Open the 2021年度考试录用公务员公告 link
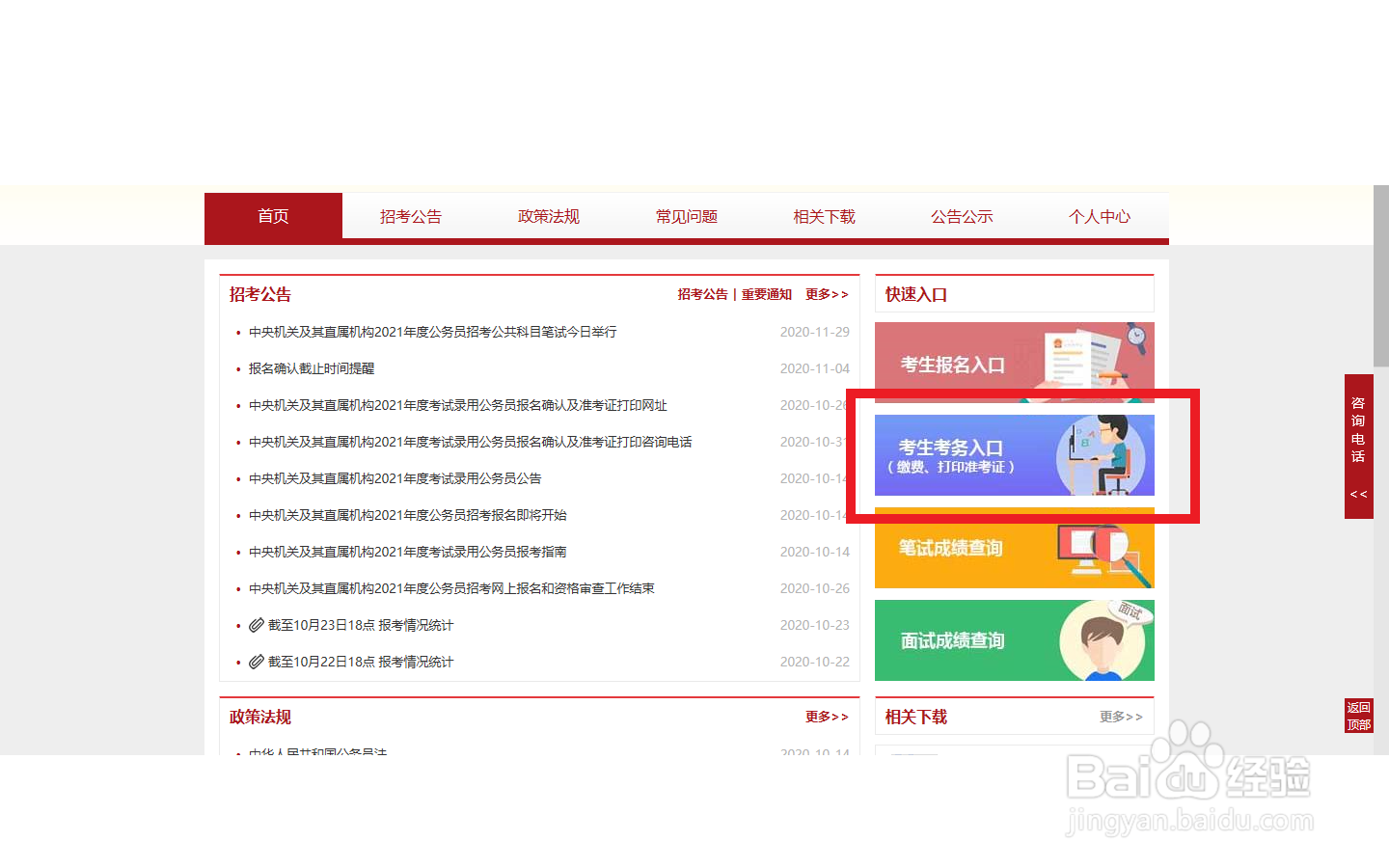This screenshot has height=868, width=1389. click(395, 478)
